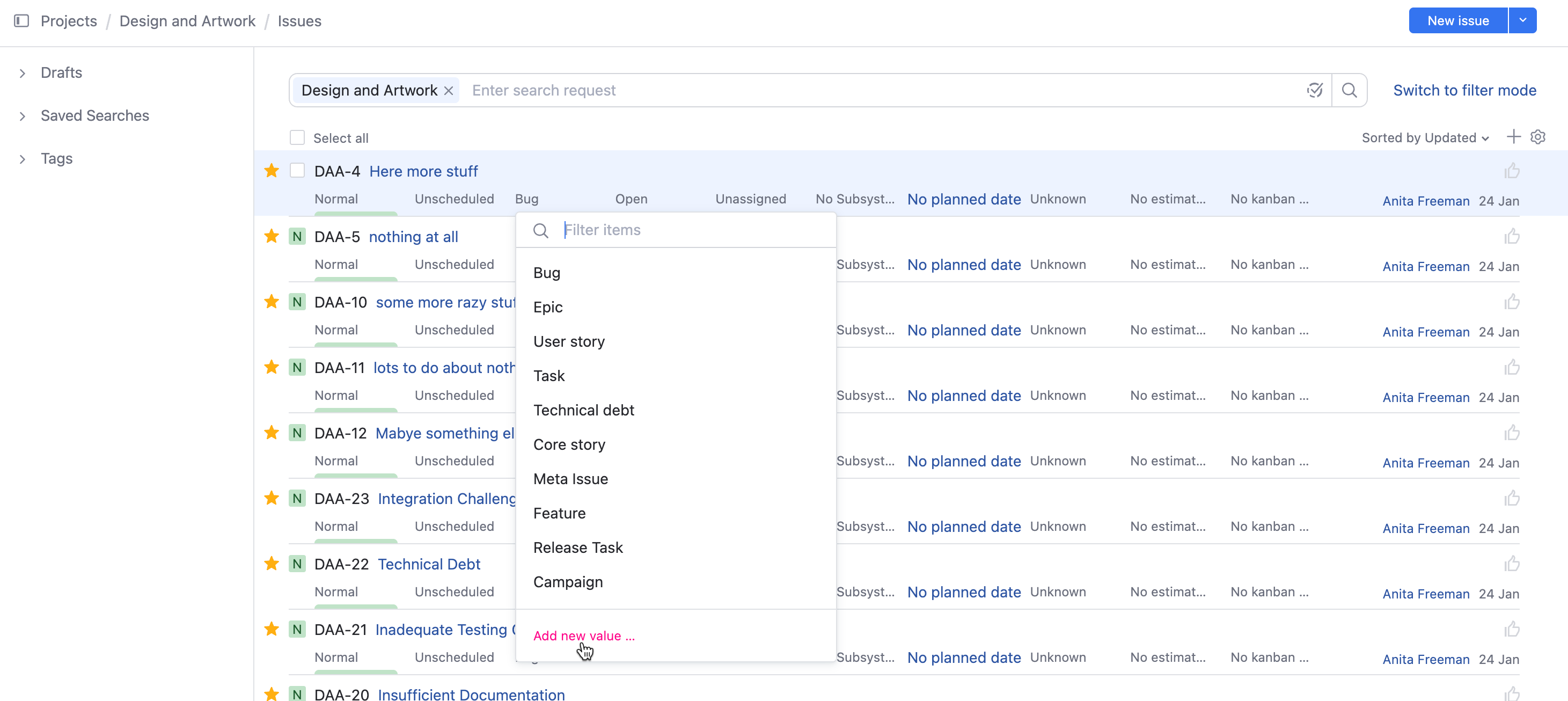Open the New issue dropdown arrow
This screenshot has height=701, width=1568.
1522,21
